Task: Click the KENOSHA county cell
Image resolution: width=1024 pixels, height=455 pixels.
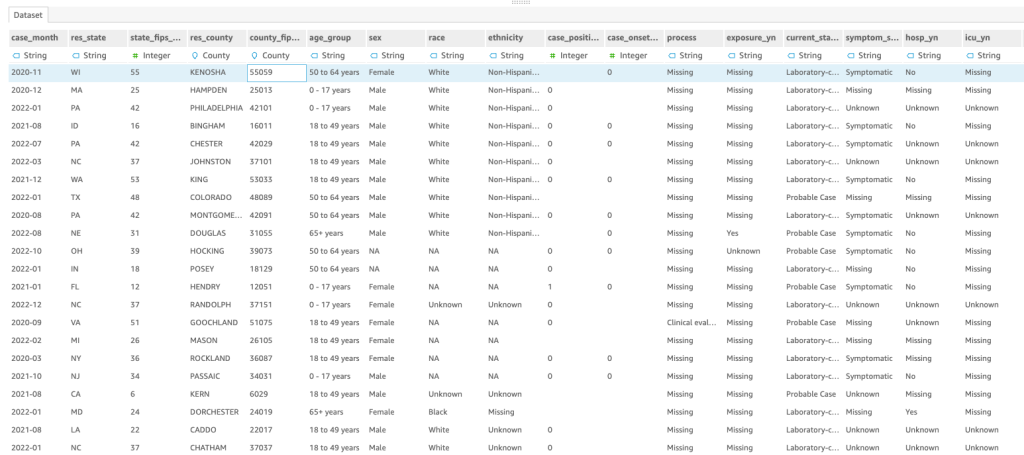Action: (217, 72)
